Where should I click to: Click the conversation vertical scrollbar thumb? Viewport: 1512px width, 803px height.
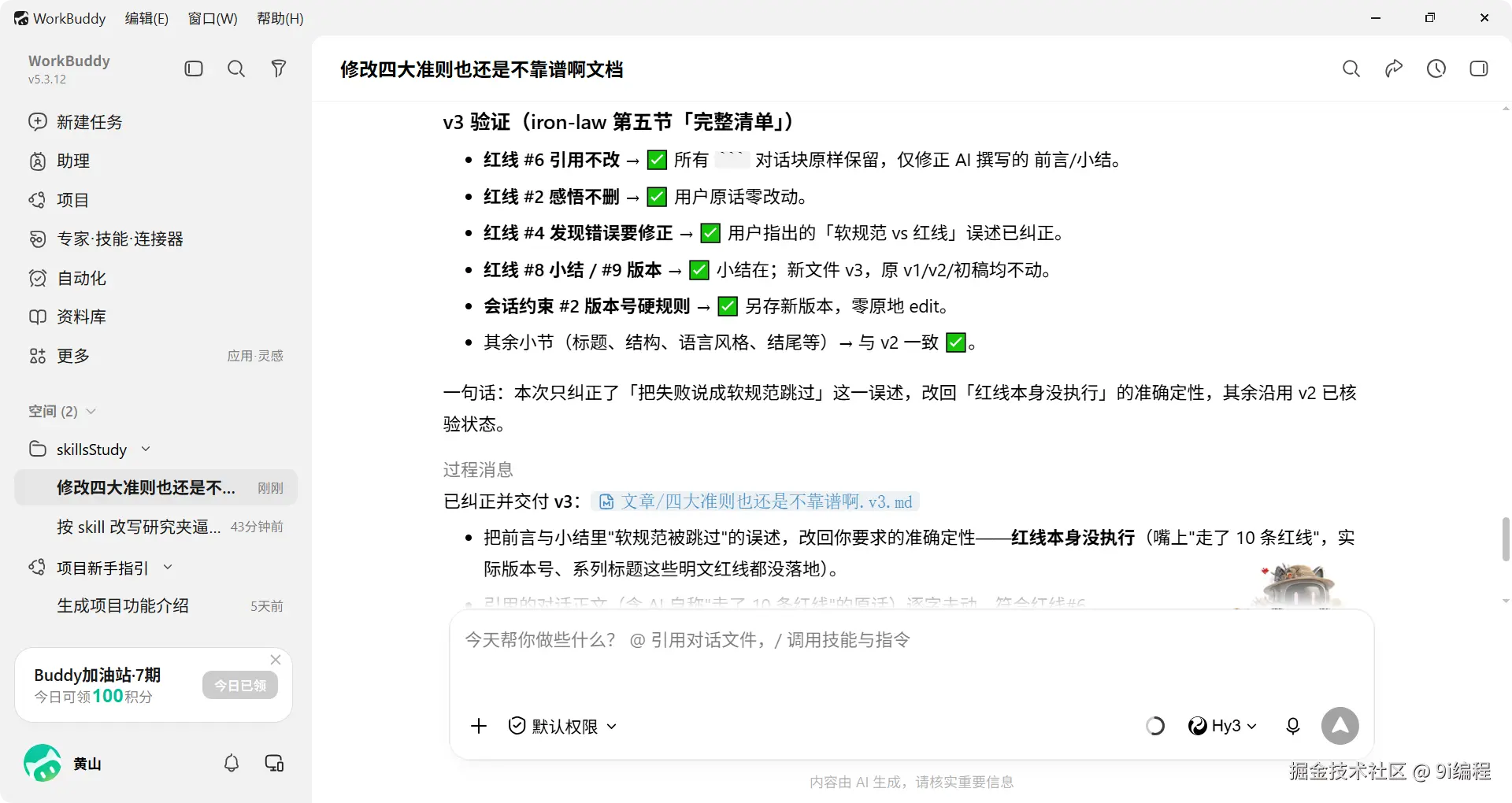click(x=1506, y=539)
